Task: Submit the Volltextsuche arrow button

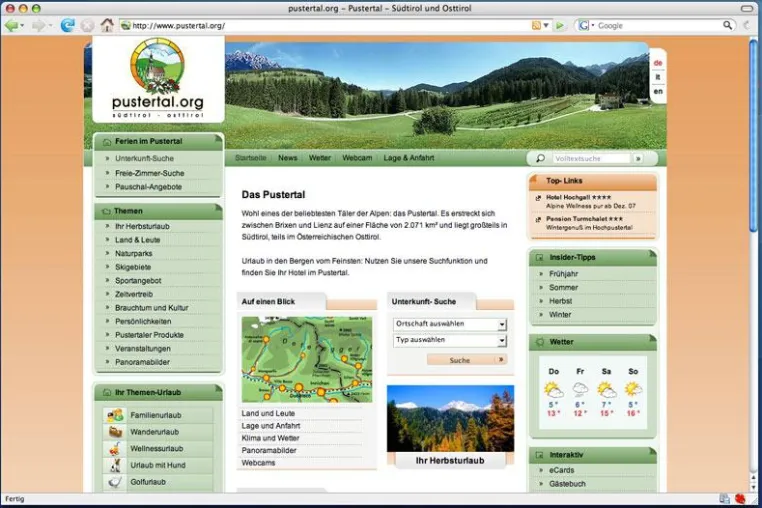Action: coord(638,158)
